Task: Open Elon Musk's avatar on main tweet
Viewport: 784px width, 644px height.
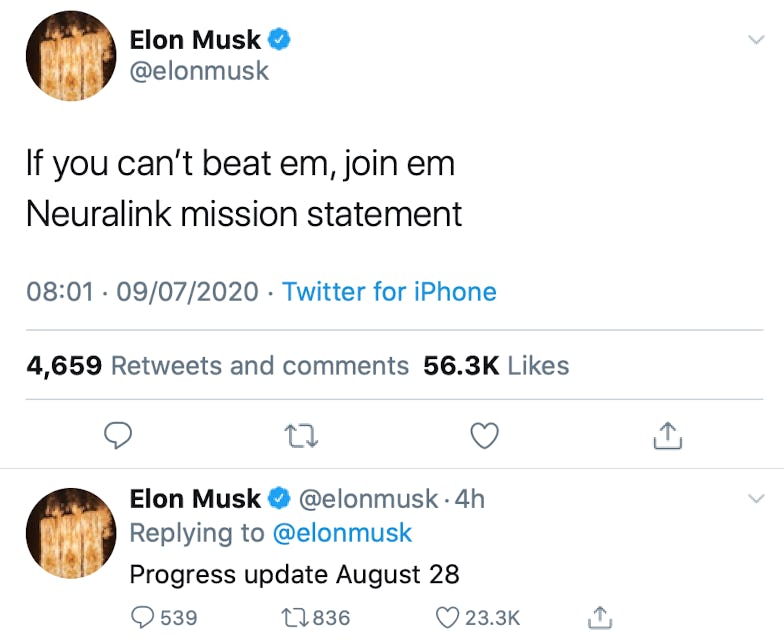Action: (x=69, y=58)
